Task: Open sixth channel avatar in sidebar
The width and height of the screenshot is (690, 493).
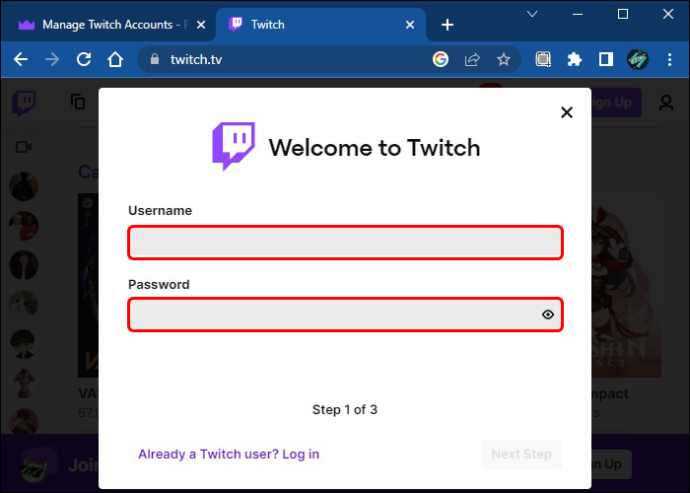Action: 24,383
